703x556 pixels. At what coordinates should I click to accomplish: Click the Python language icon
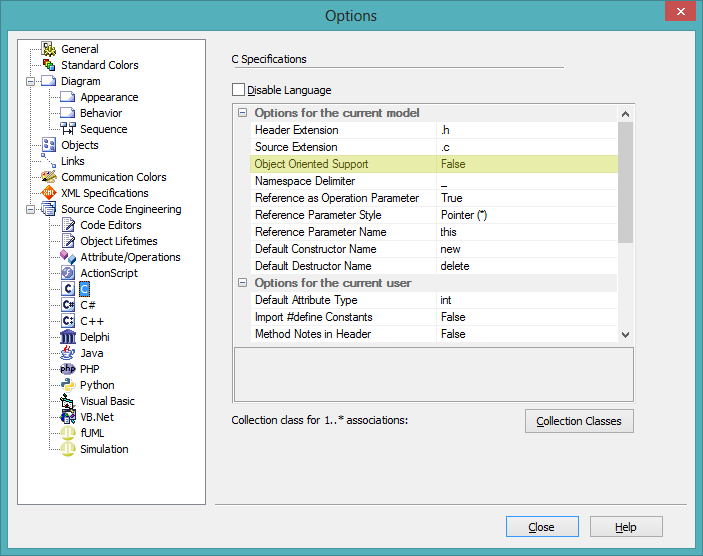click(68, 385)
